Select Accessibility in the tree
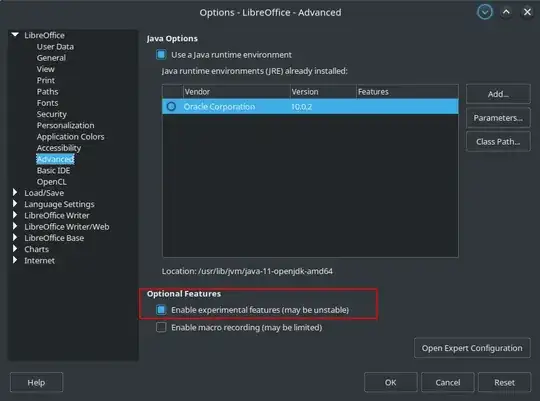Viewport: 540px width, 401px height. point(59,148)
